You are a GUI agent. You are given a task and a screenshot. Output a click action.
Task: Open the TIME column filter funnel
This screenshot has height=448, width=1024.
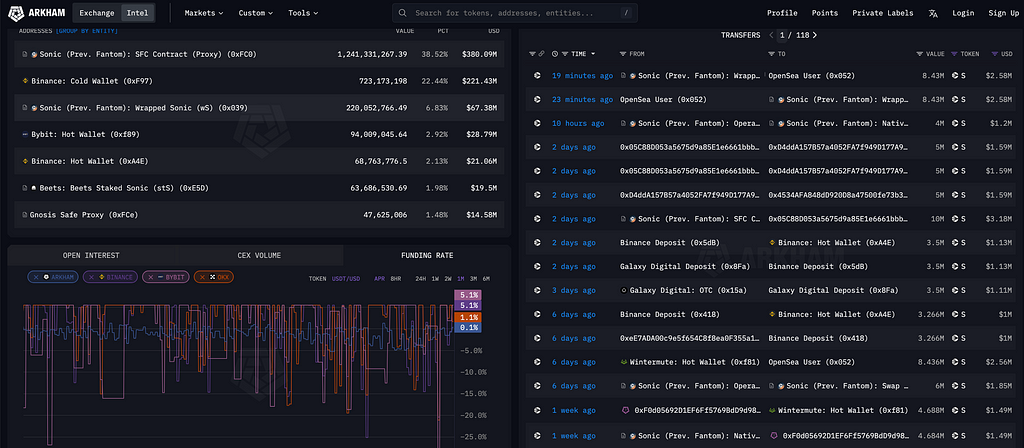565,54
